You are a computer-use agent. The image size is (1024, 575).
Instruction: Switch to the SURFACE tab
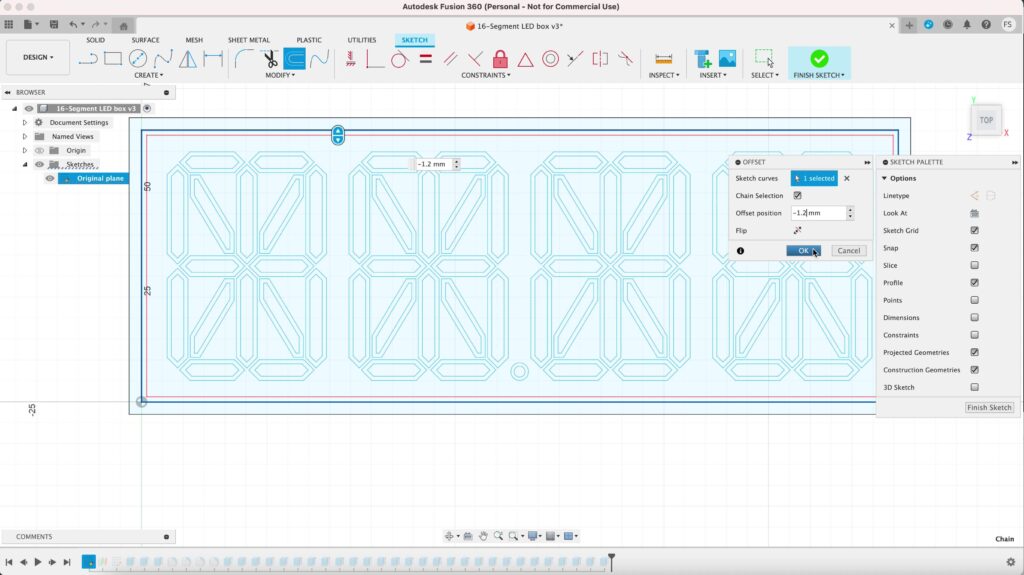click(145, 40)
